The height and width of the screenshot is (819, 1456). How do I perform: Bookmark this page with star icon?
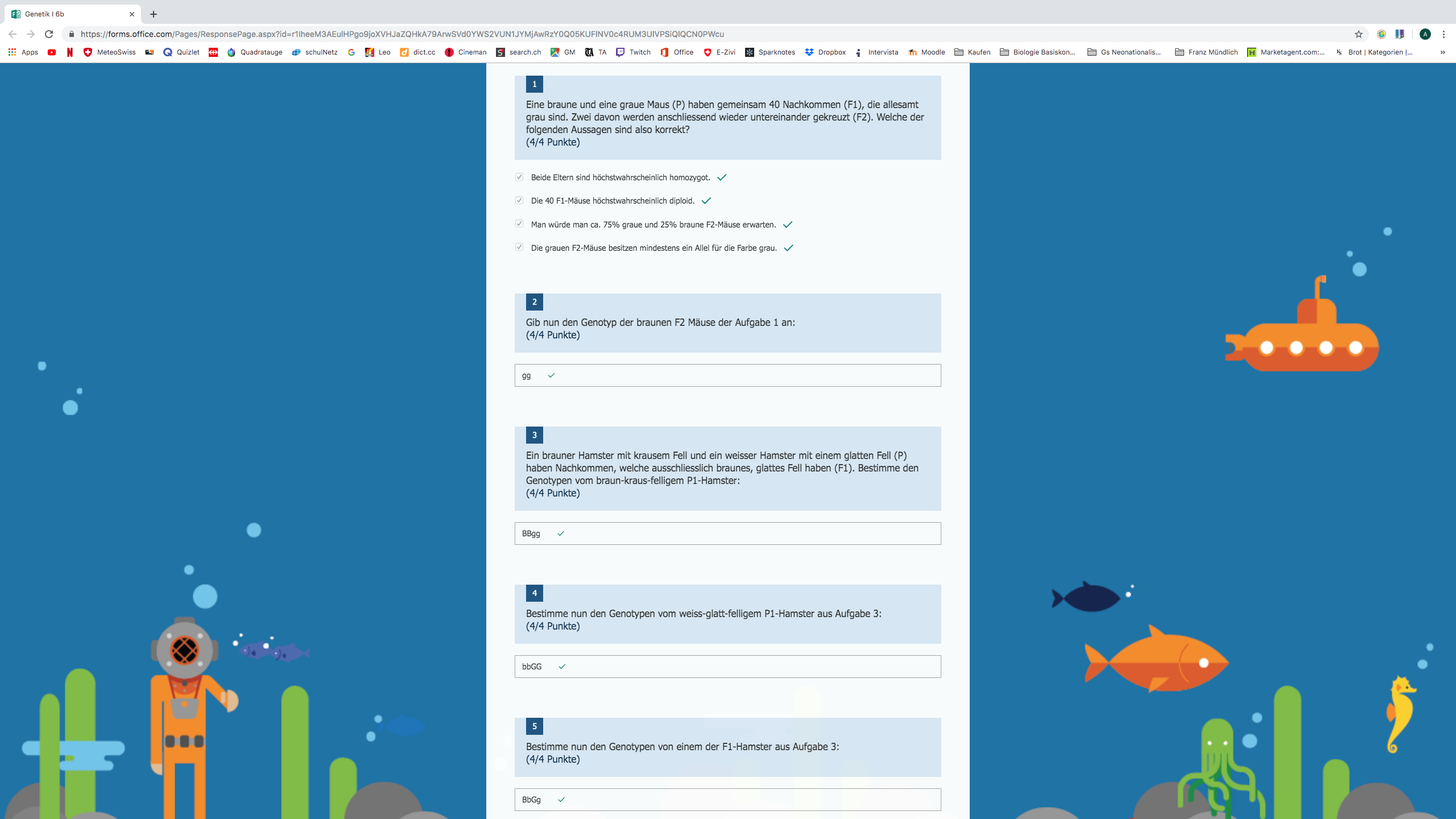[1358, 34]
